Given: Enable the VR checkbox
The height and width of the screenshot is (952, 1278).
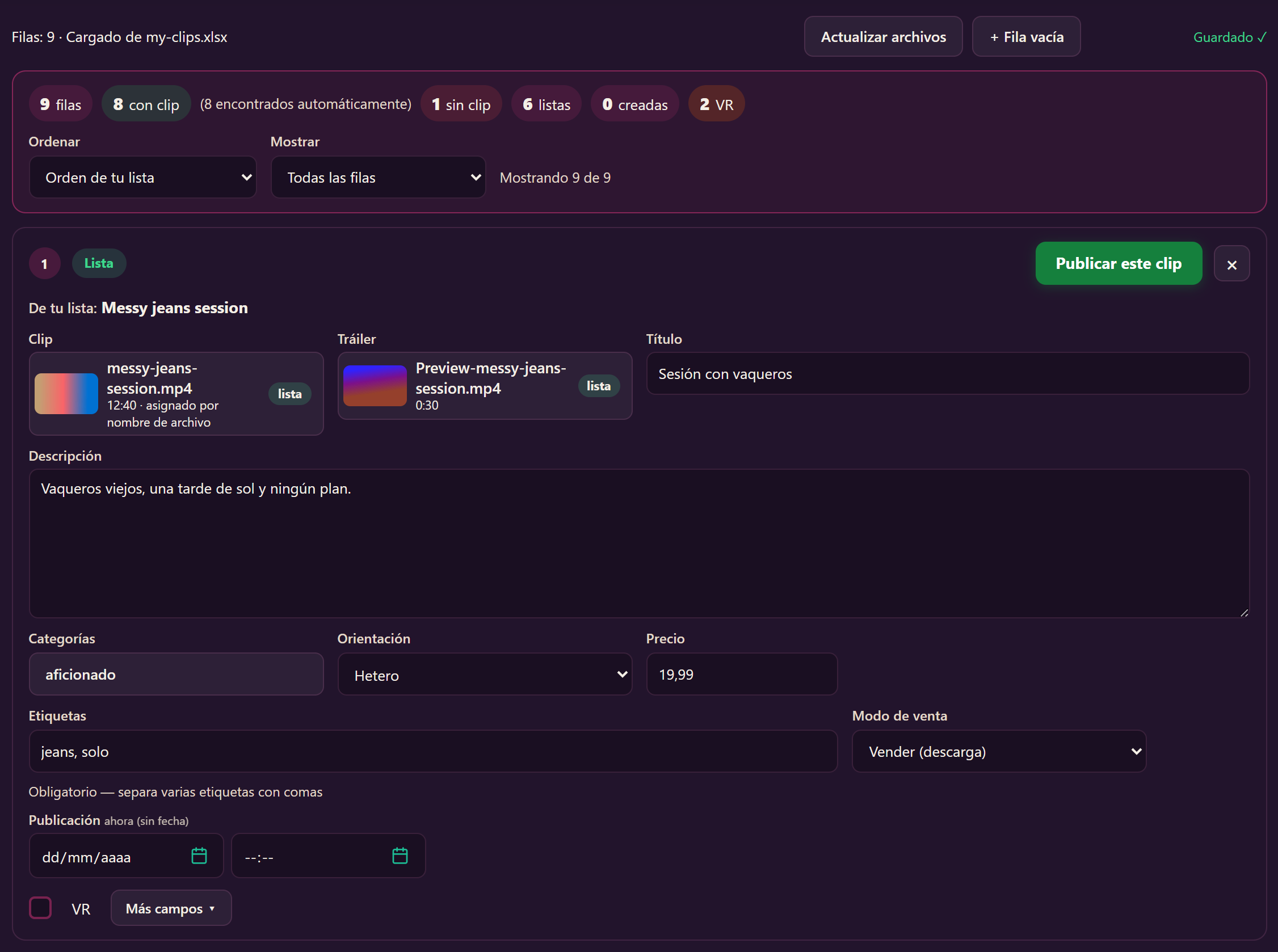Looking at the screenshot, I should tap(40, 908).
